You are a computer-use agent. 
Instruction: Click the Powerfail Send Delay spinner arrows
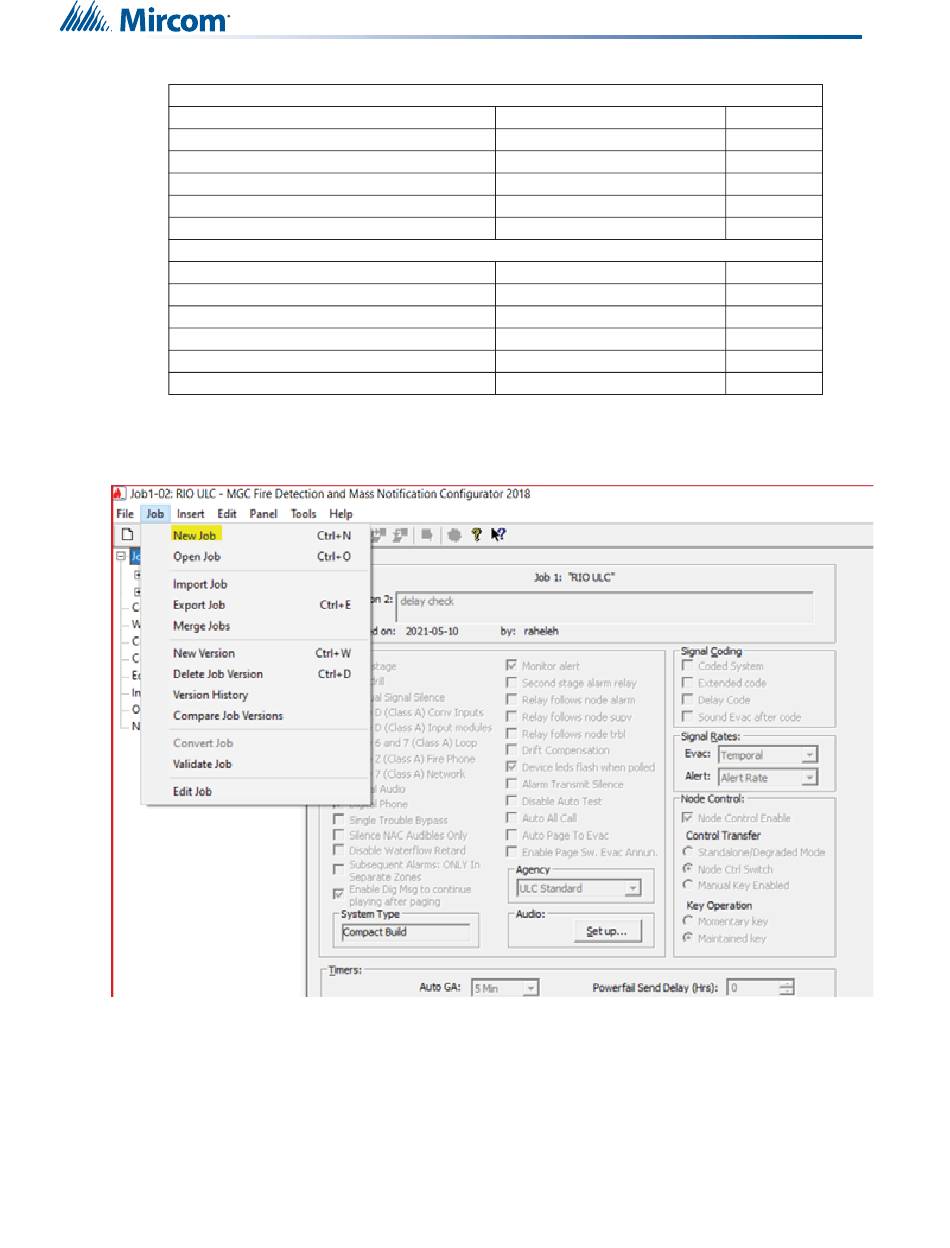pyautogui.click(x=786, y=988)
